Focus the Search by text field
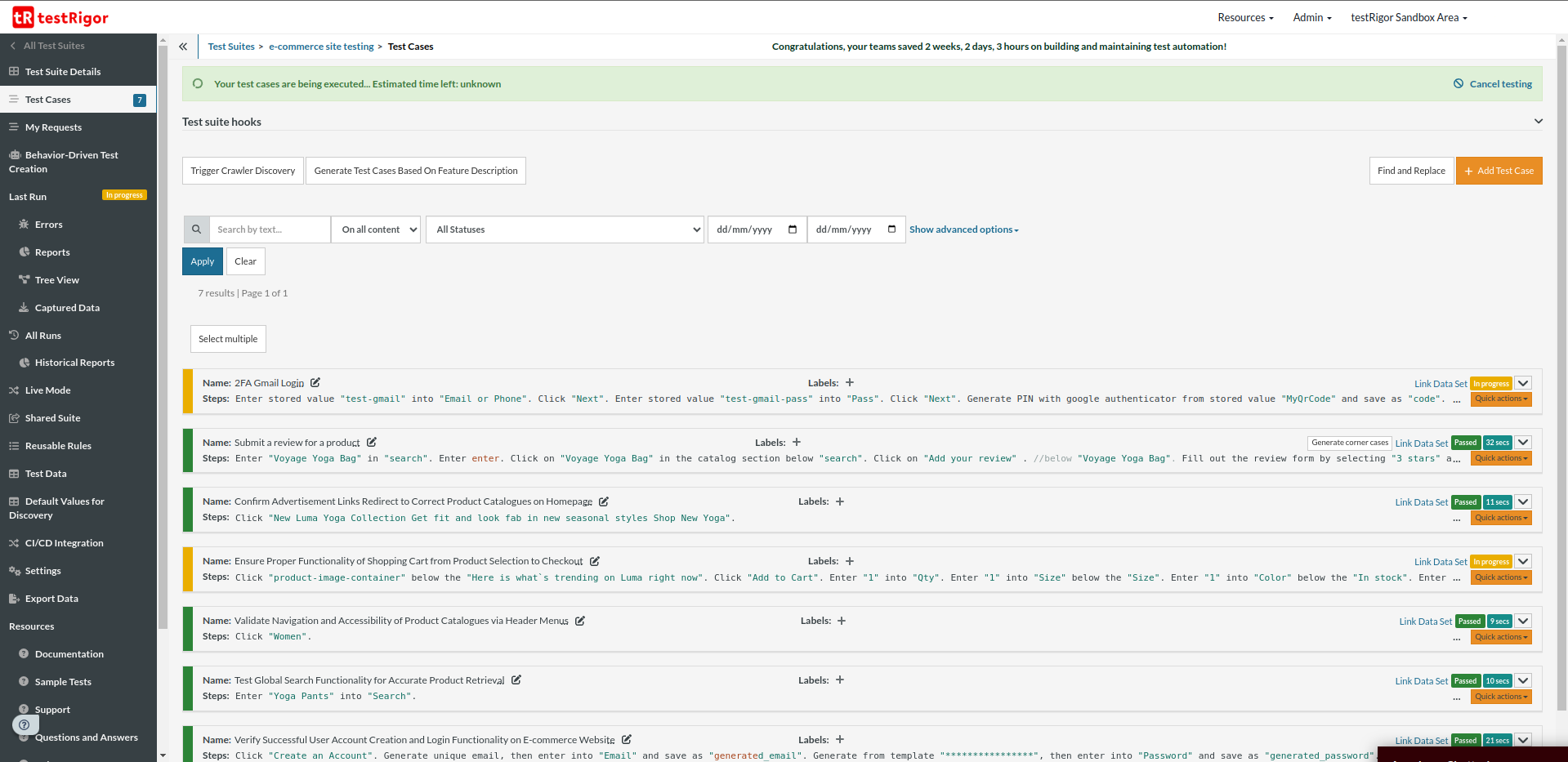 pyautogui.click(x=270, y=229)
